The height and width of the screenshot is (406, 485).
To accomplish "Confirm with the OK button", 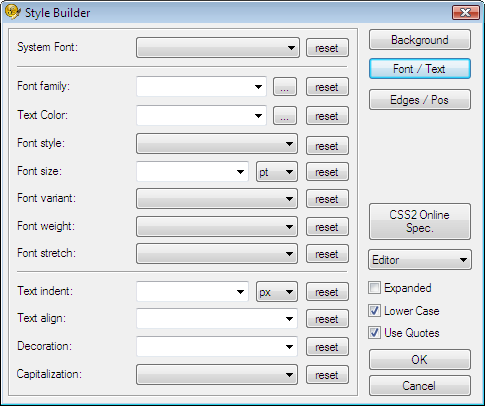I will (420, 359).
